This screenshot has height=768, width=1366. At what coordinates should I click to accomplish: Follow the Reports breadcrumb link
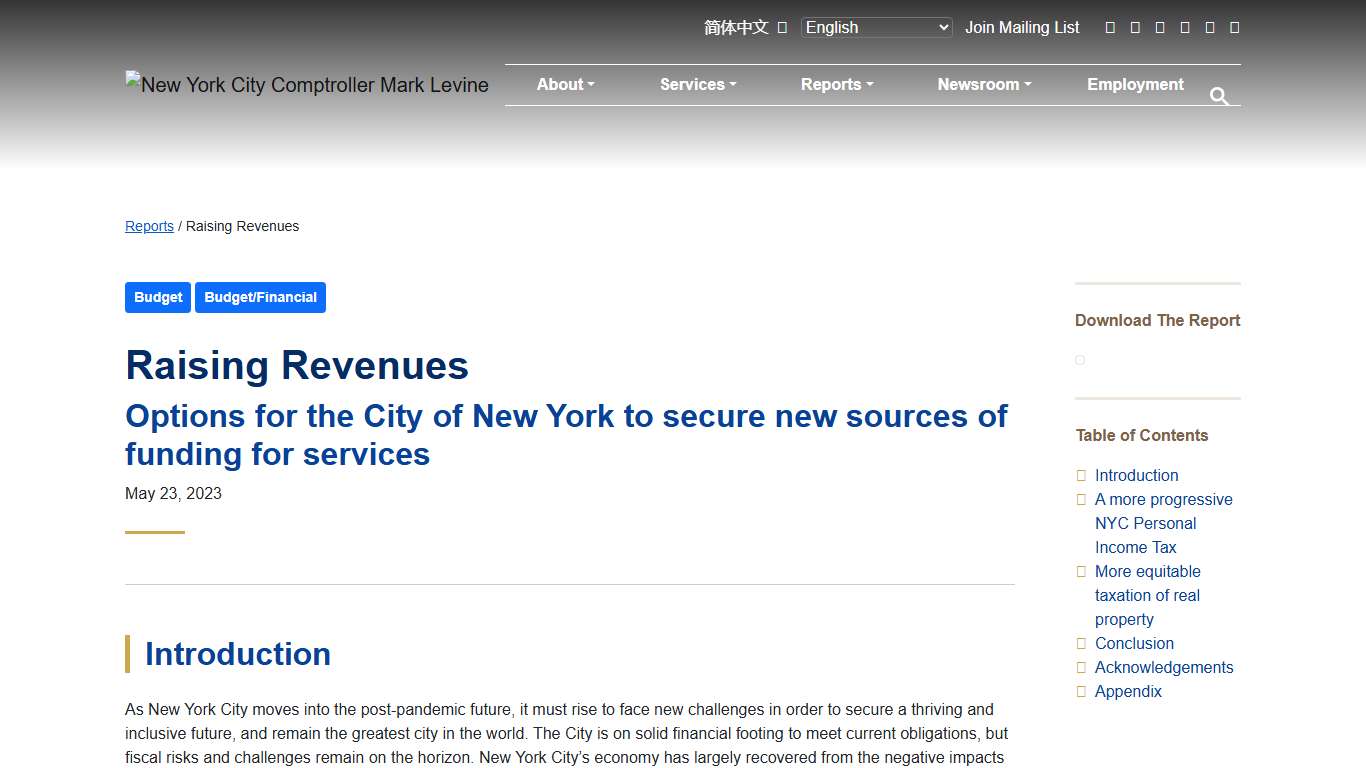point(149,226)
